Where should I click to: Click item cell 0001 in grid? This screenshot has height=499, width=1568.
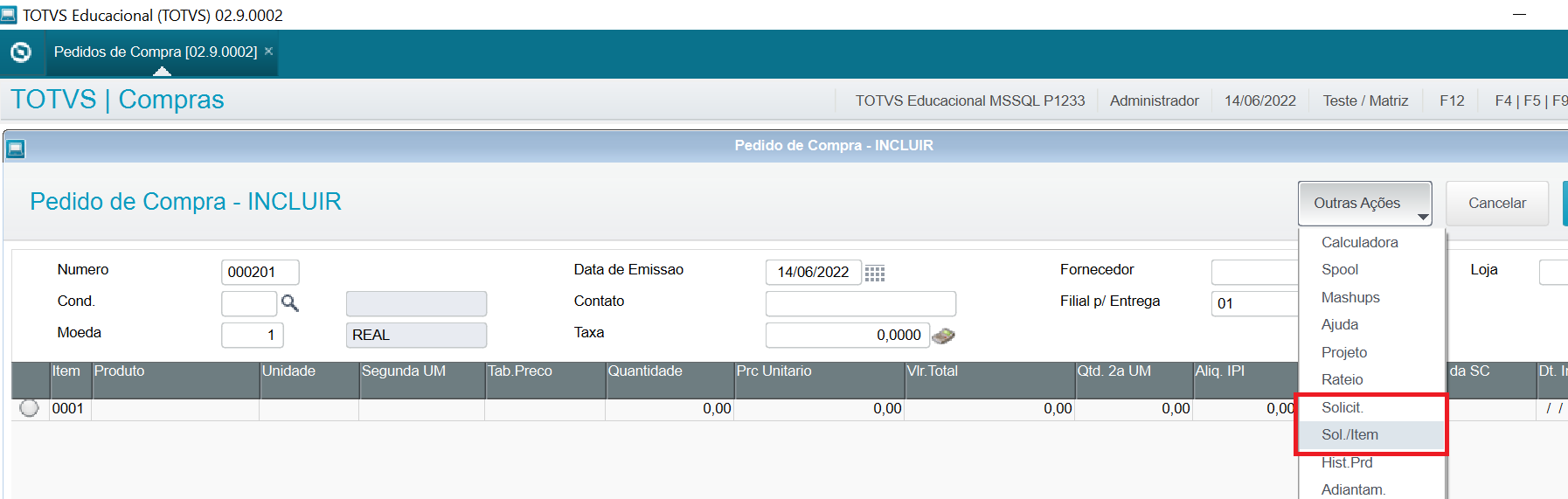click(70, 409)
